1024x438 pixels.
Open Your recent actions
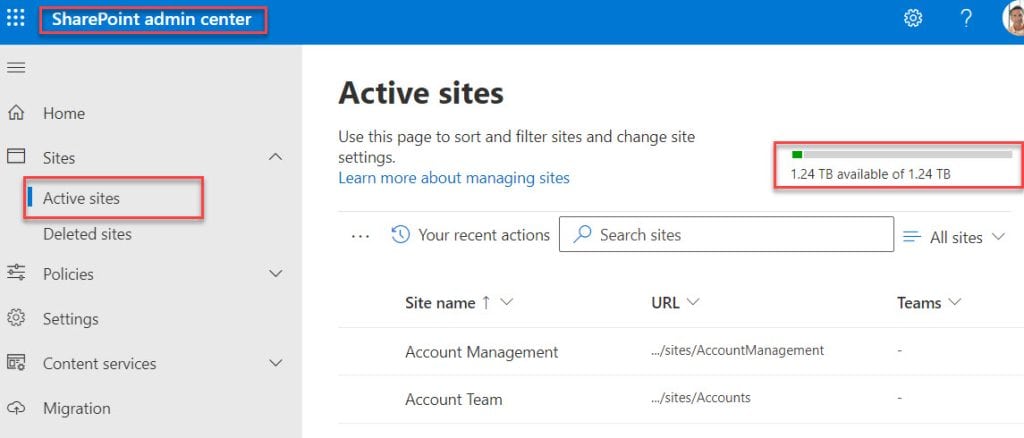point(484,235)
